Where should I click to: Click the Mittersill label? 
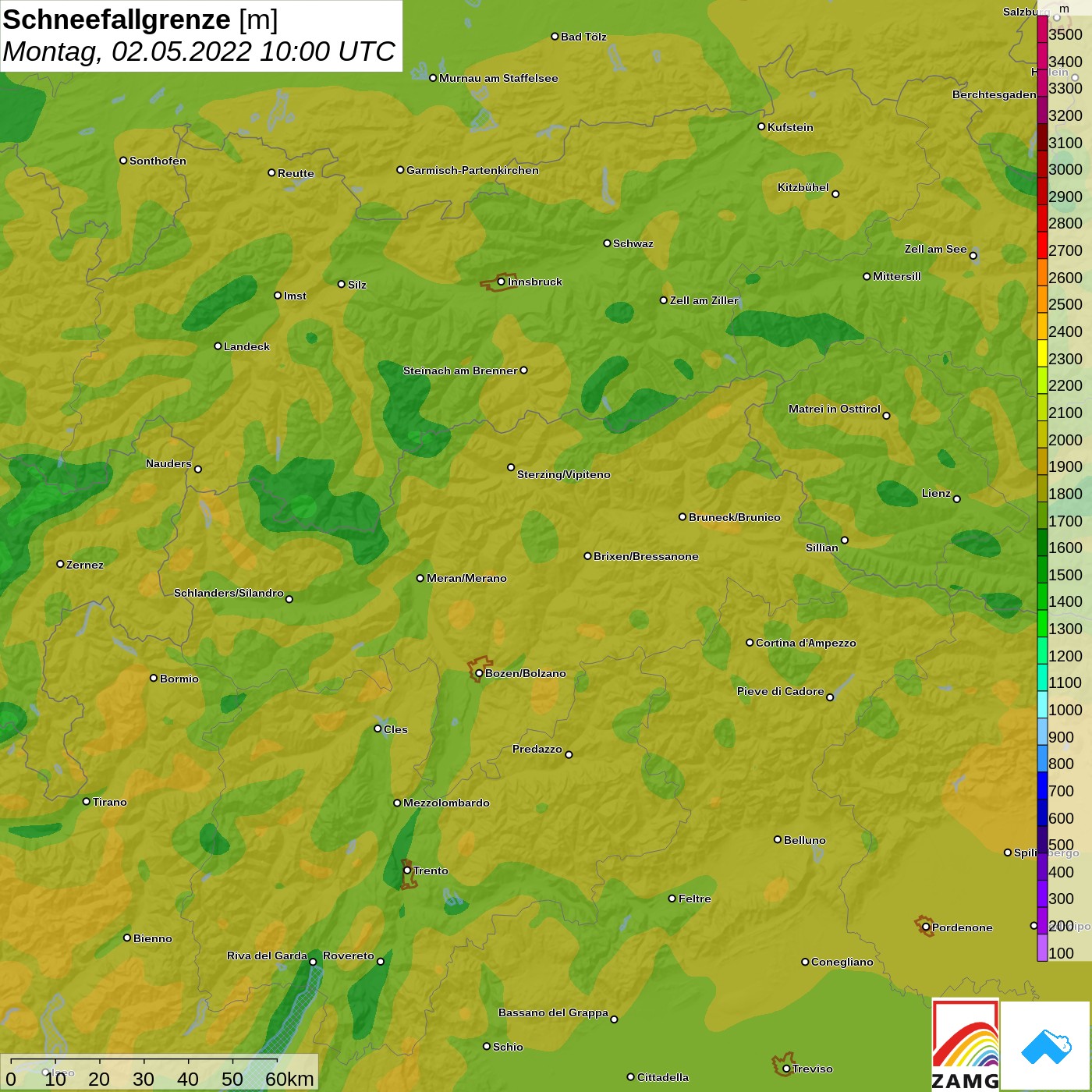(897, 276)
